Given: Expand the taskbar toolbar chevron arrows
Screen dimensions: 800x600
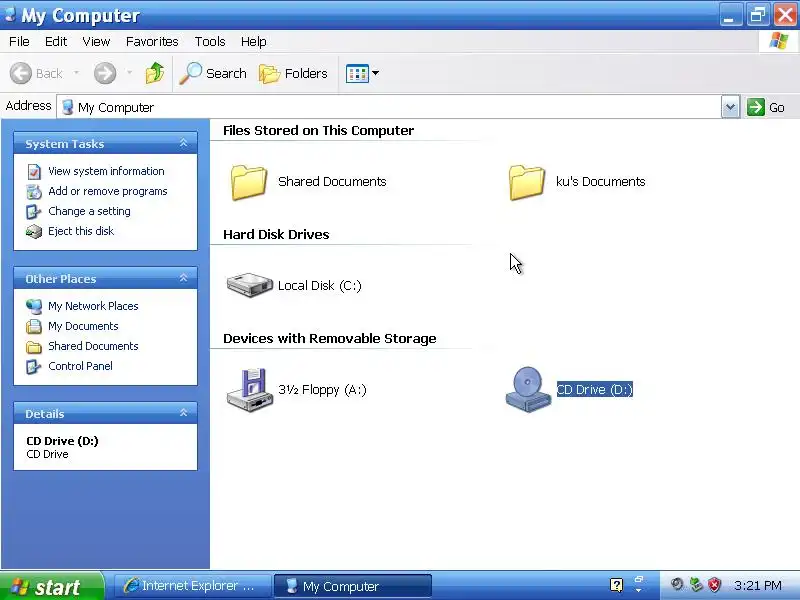Looking at the screenshot, I should pyautogui.click(x=638, y=585).
